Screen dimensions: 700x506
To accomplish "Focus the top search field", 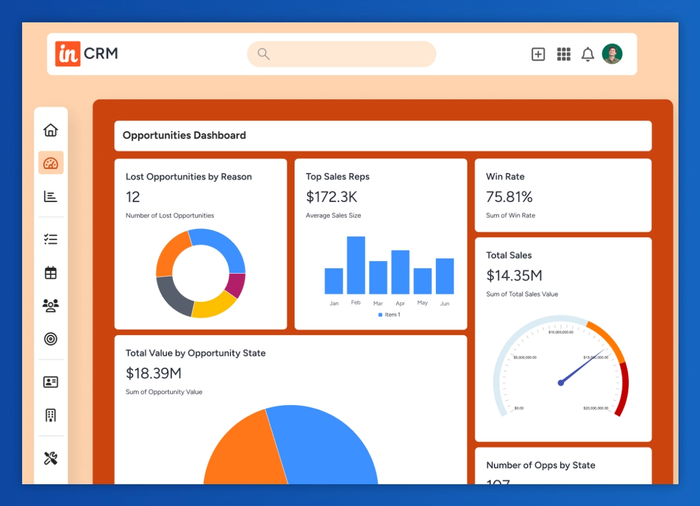I will tap(342, 54).
